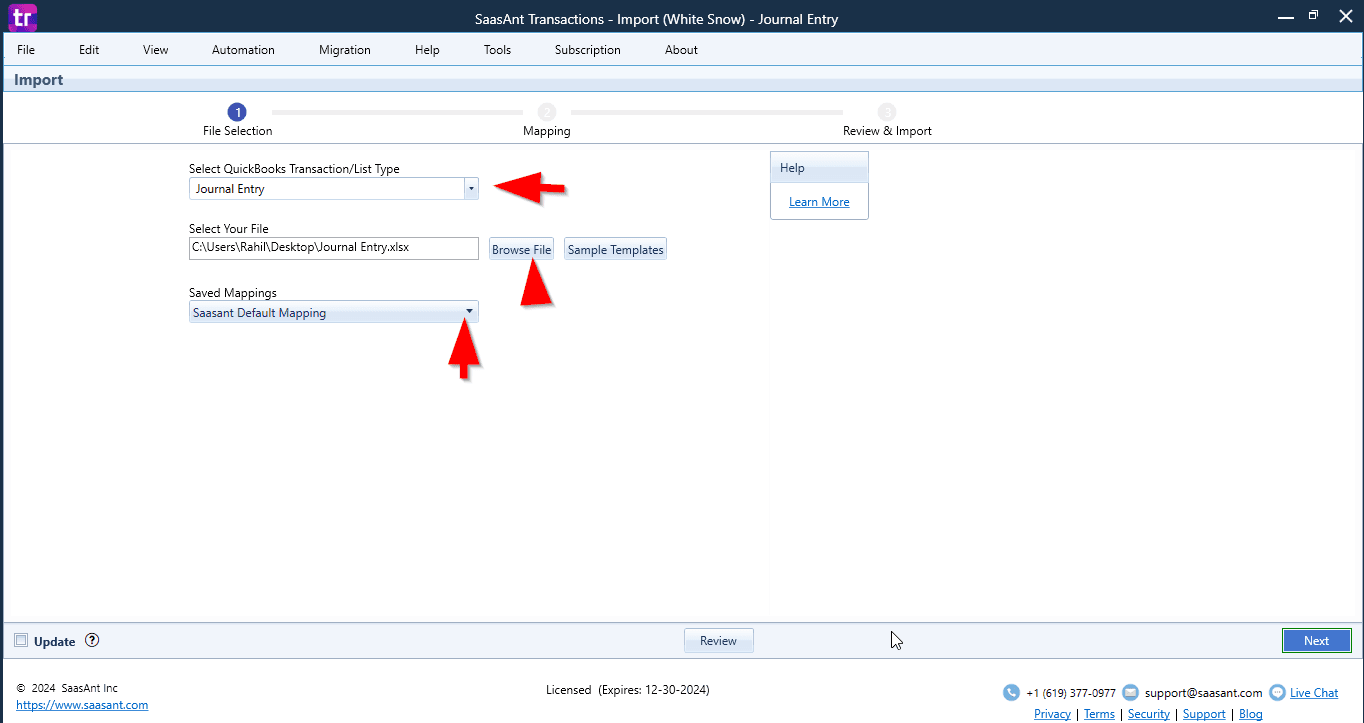Click the Review button

pos(718,641)
